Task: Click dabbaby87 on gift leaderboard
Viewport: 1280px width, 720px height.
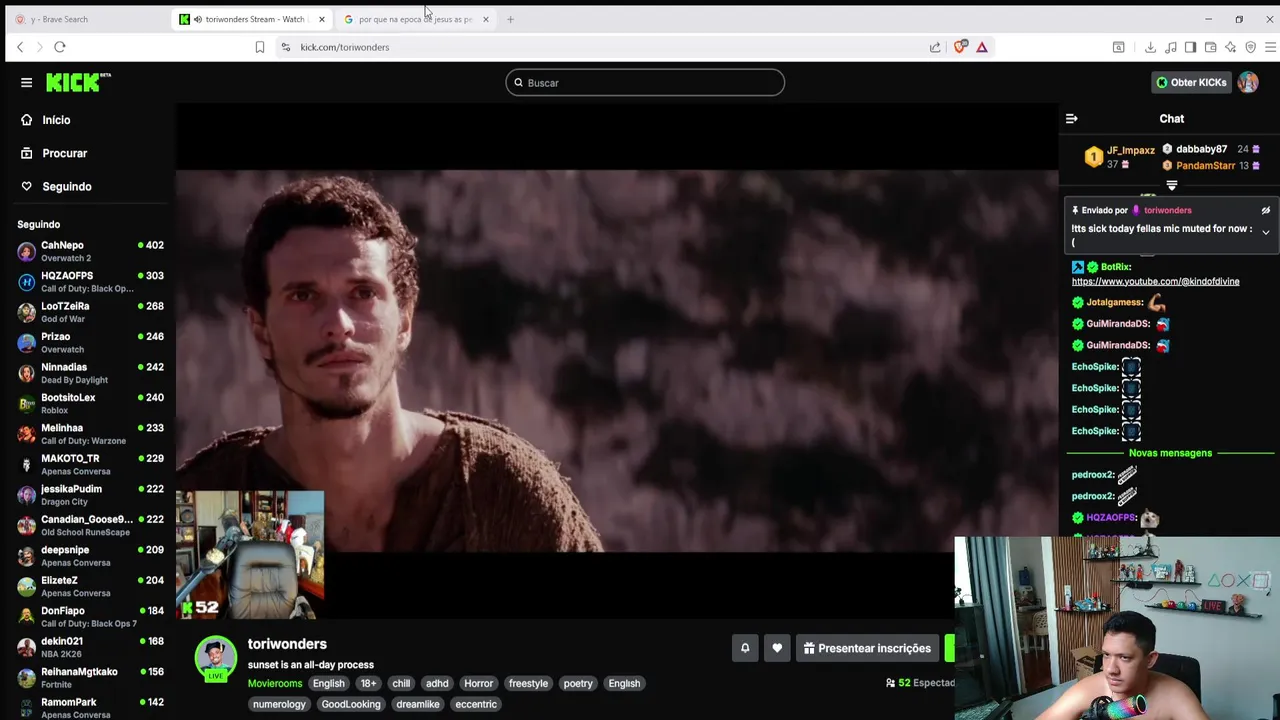Action: pos(1201,149)
